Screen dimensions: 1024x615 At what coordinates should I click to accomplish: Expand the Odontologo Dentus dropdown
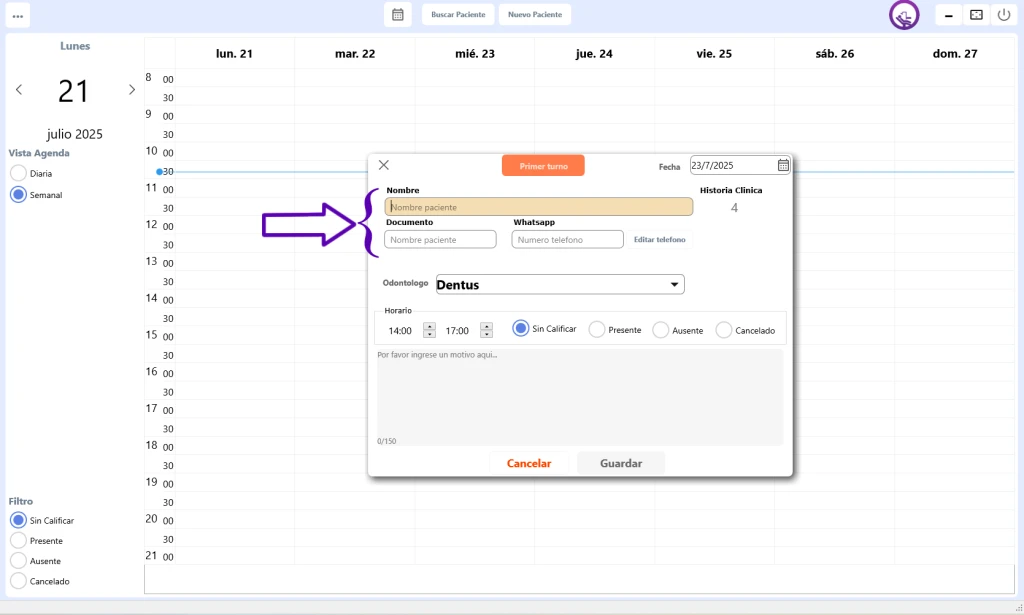674,285
